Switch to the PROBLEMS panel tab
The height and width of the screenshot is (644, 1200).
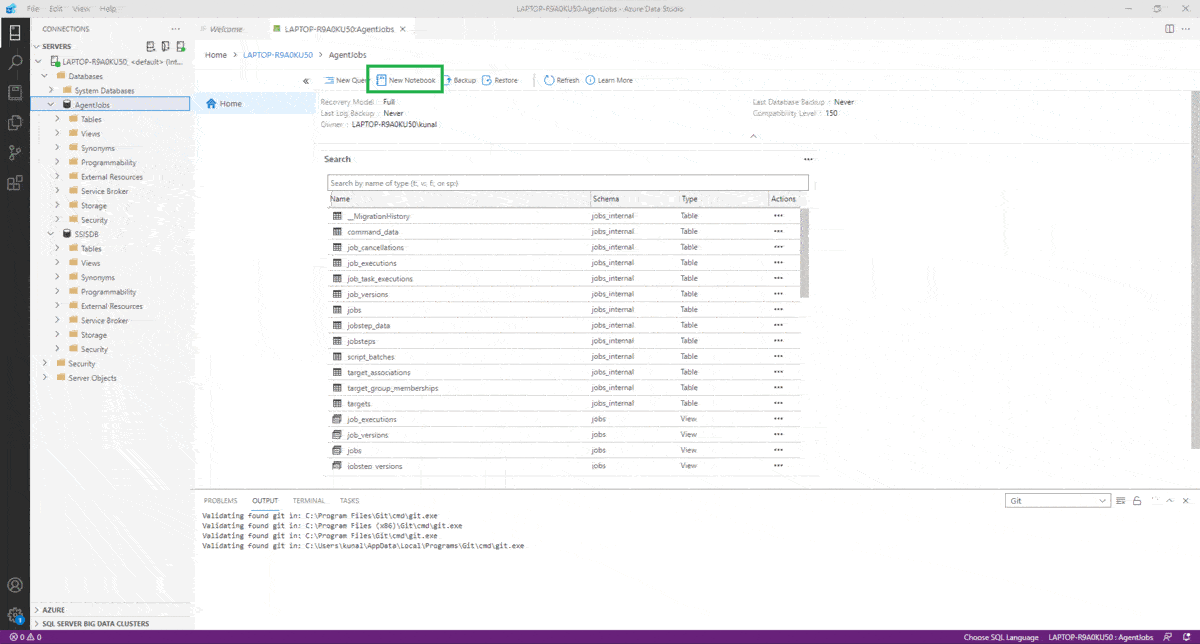pos(220,500)
